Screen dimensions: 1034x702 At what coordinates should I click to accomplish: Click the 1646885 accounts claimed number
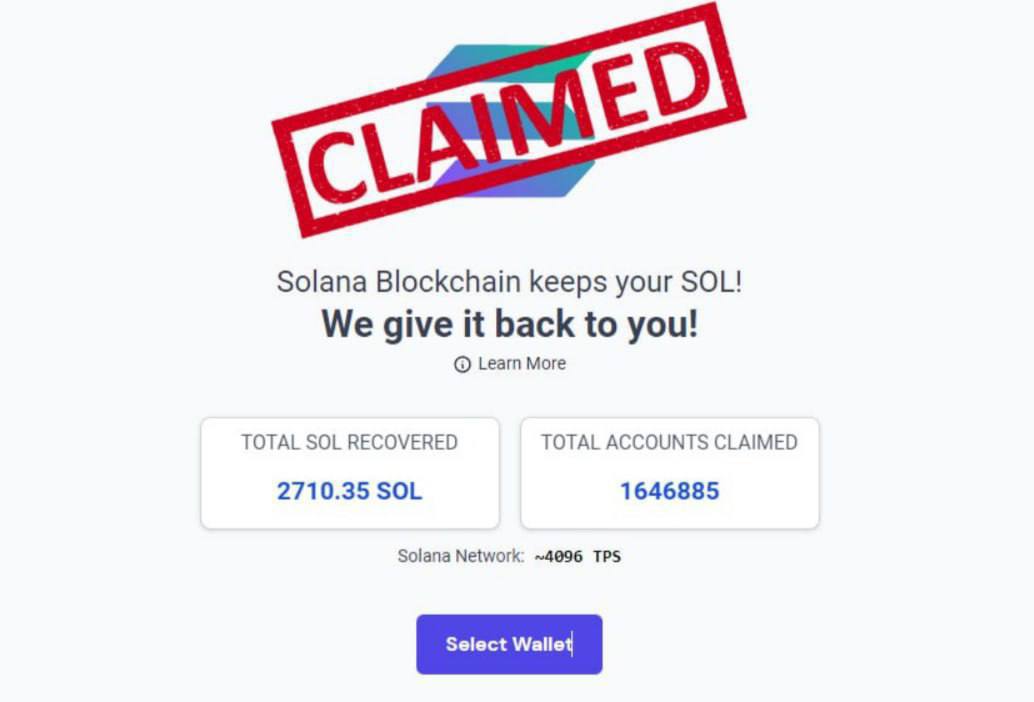[x=669, y=491]
